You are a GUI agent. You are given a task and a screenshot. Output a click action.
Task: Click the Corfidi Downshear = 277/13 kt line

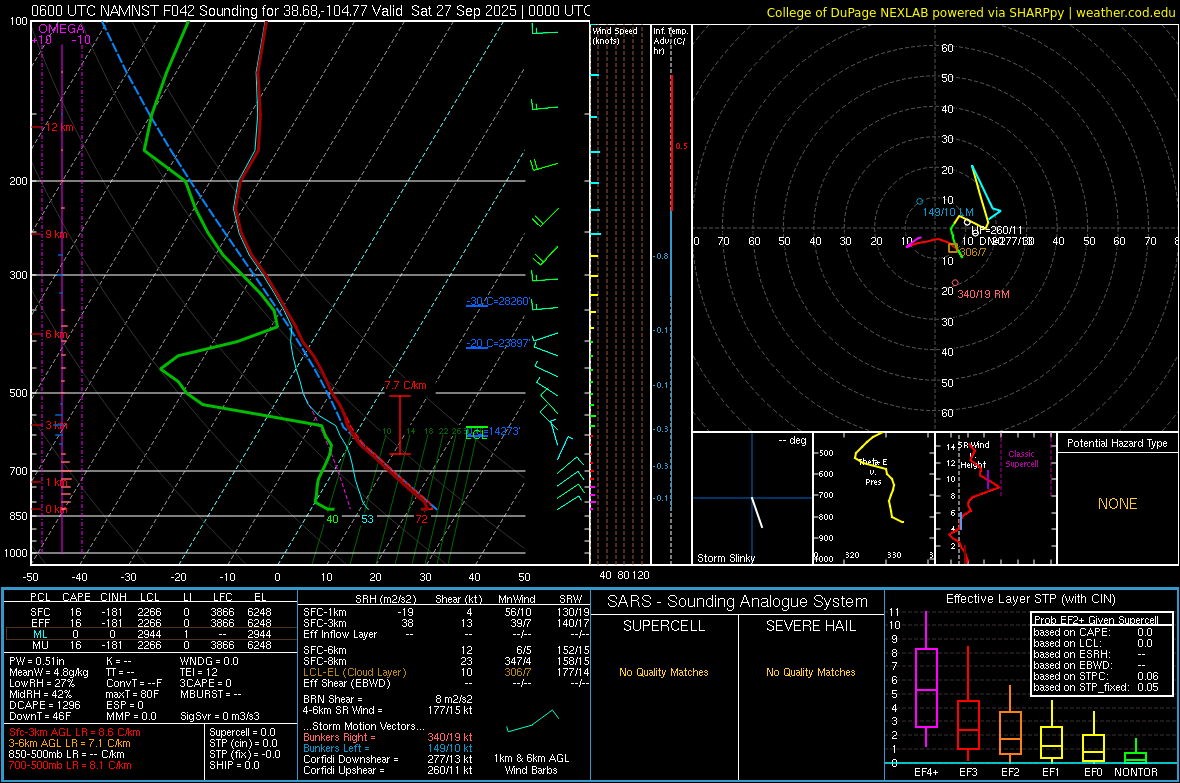pos(388,760)
